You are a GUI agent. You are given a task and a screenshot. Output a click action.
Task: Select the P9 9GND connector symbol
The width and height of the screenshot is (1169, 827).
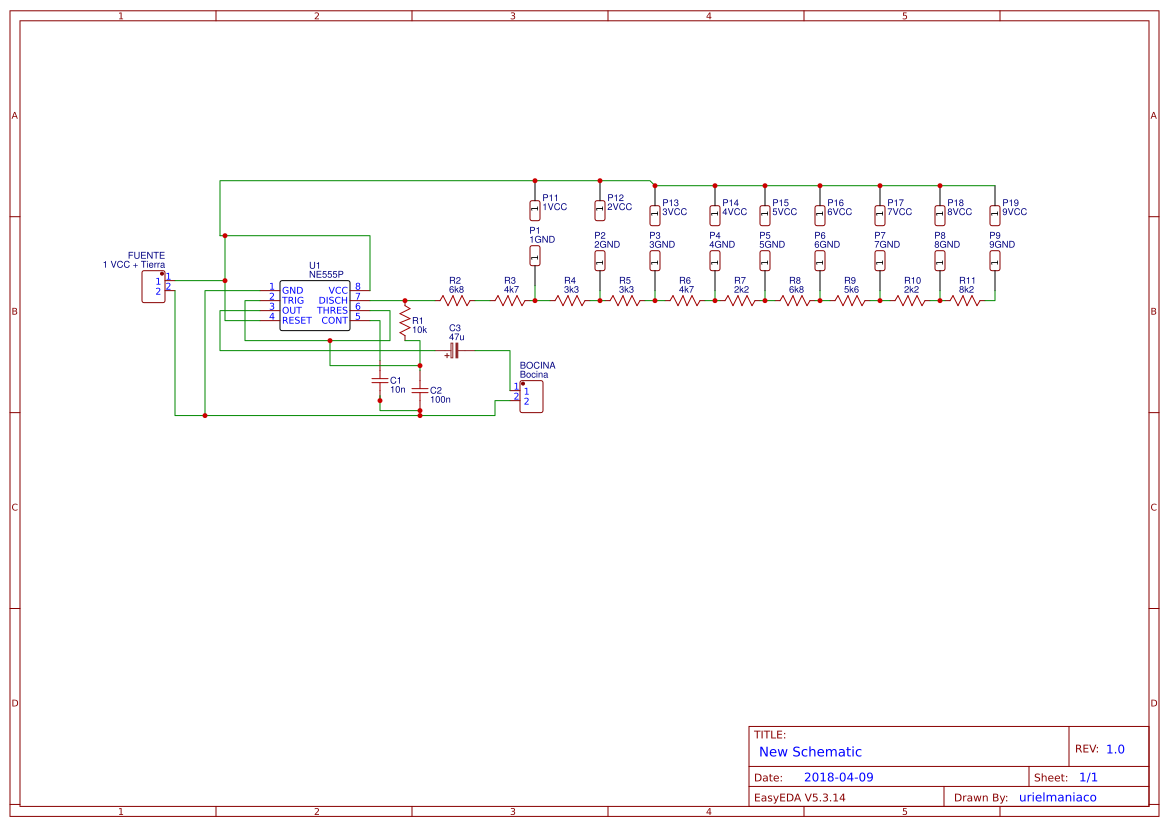coord(995,258)
